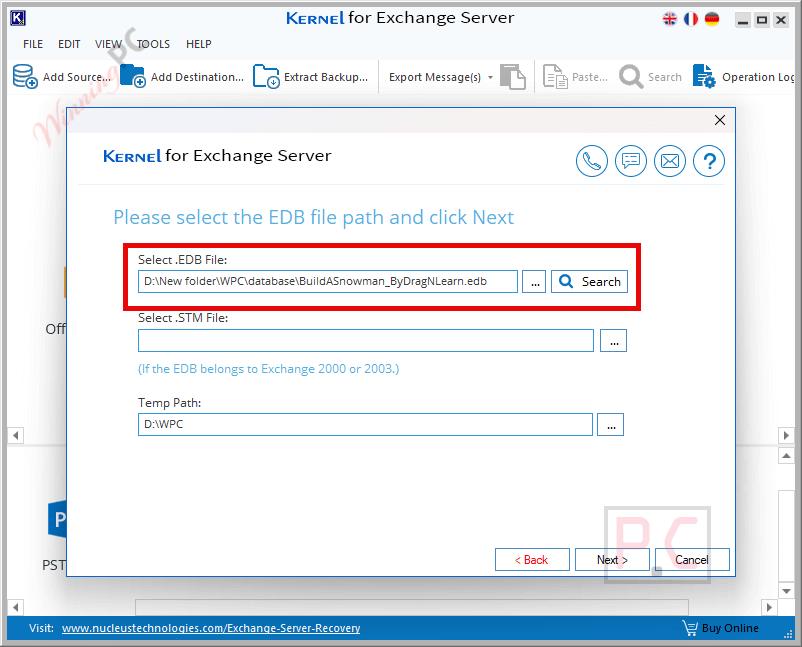Open the FILE menu

pyautogui.click(x=33, y=44)
